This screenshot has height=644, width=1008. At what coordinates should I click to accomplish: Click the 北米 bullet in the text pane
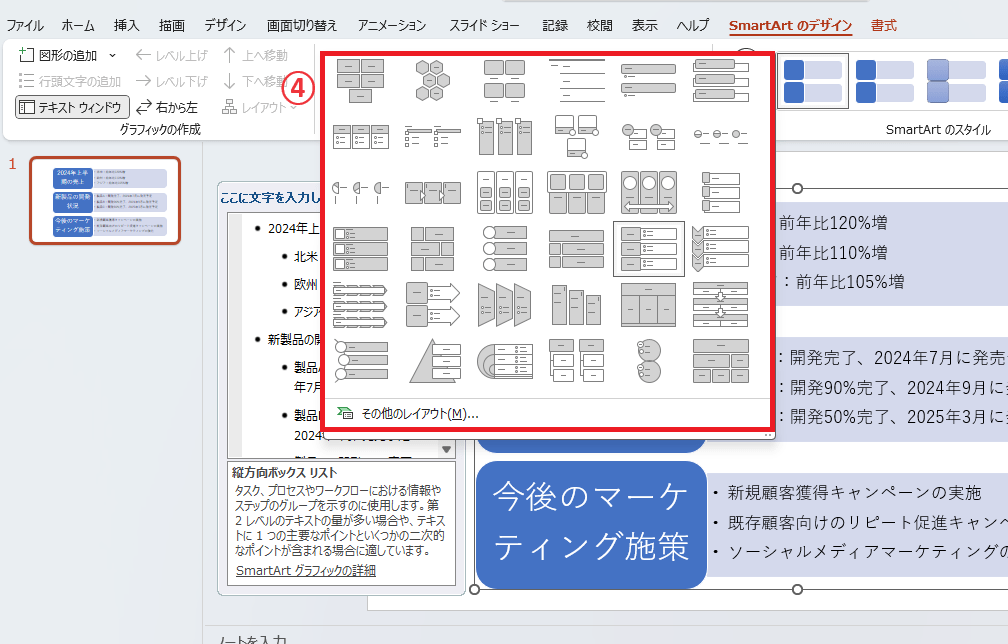(306, 256)
